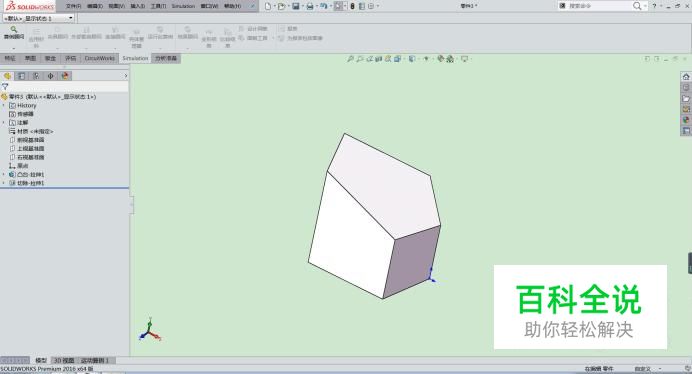The height and width of the screenshot is (374, 692).
Task: Undo the last action with the Undo icon
Action: (323, 6)
